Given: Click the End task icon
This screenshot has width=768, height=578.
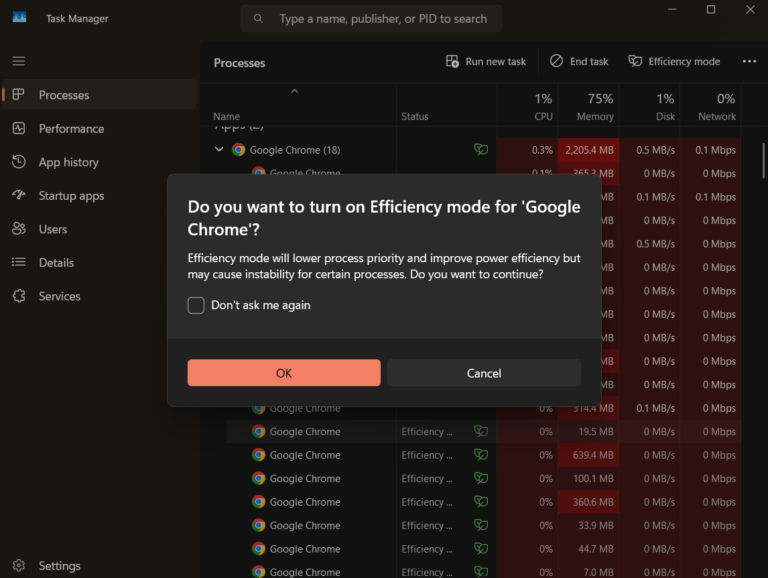Looking at the screenshot, I should click(556, 61).
